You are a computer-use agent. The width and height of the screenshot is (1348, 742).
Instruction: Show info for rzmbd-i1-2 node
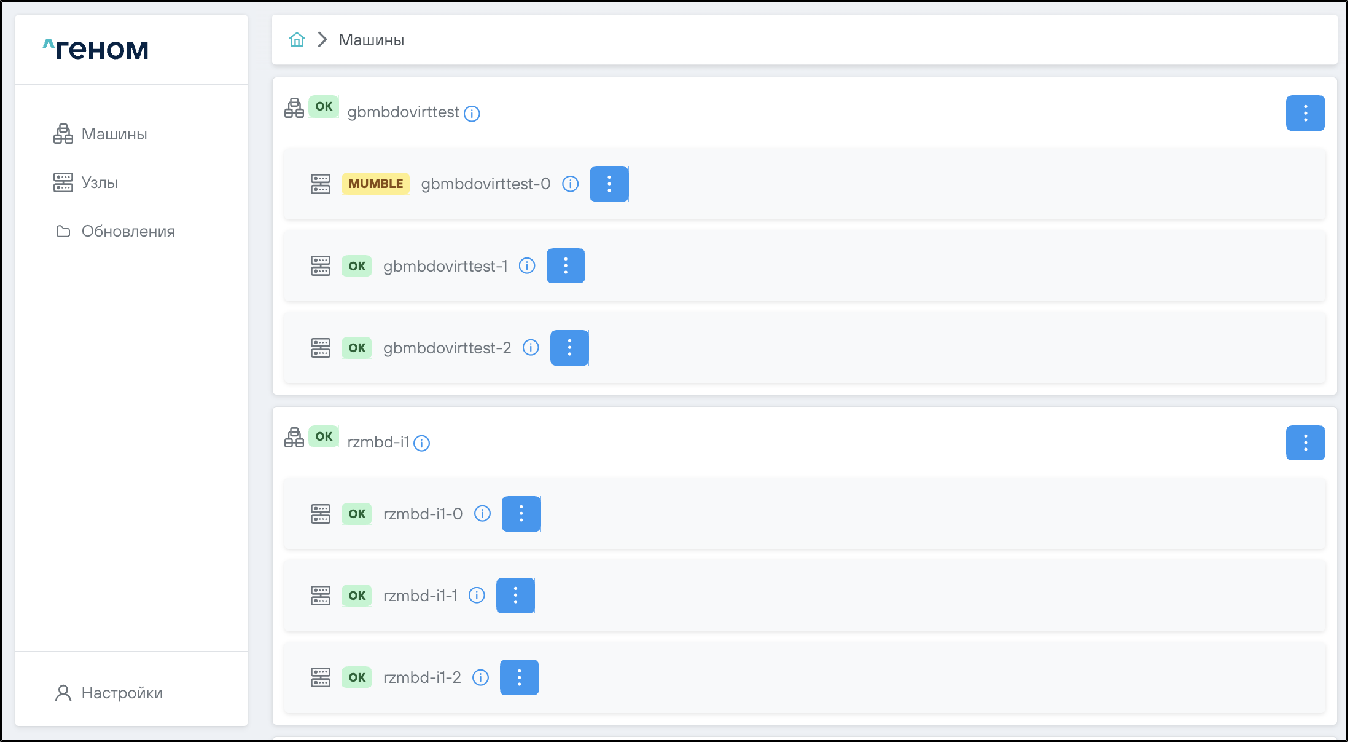(480, 678)
